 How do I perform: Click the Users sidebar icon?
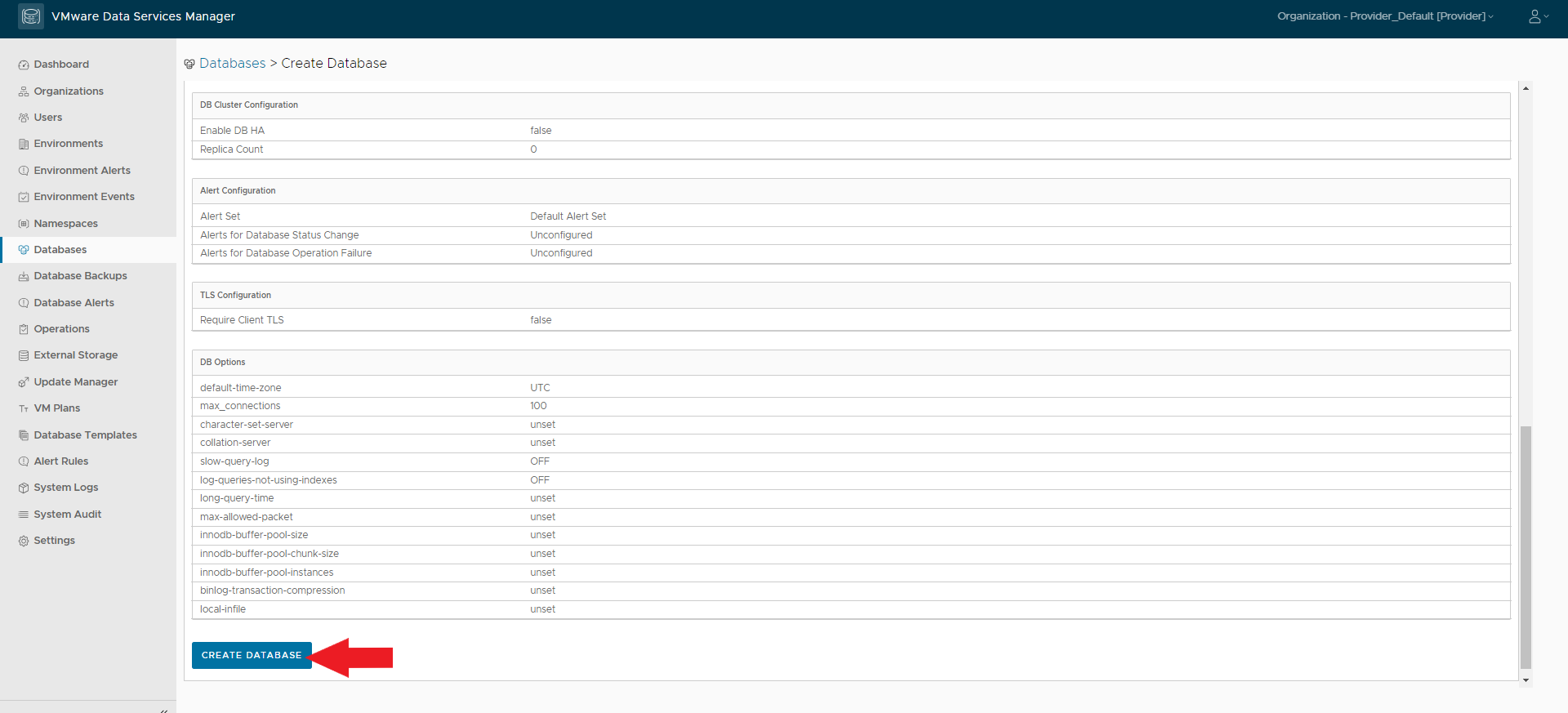24,118
